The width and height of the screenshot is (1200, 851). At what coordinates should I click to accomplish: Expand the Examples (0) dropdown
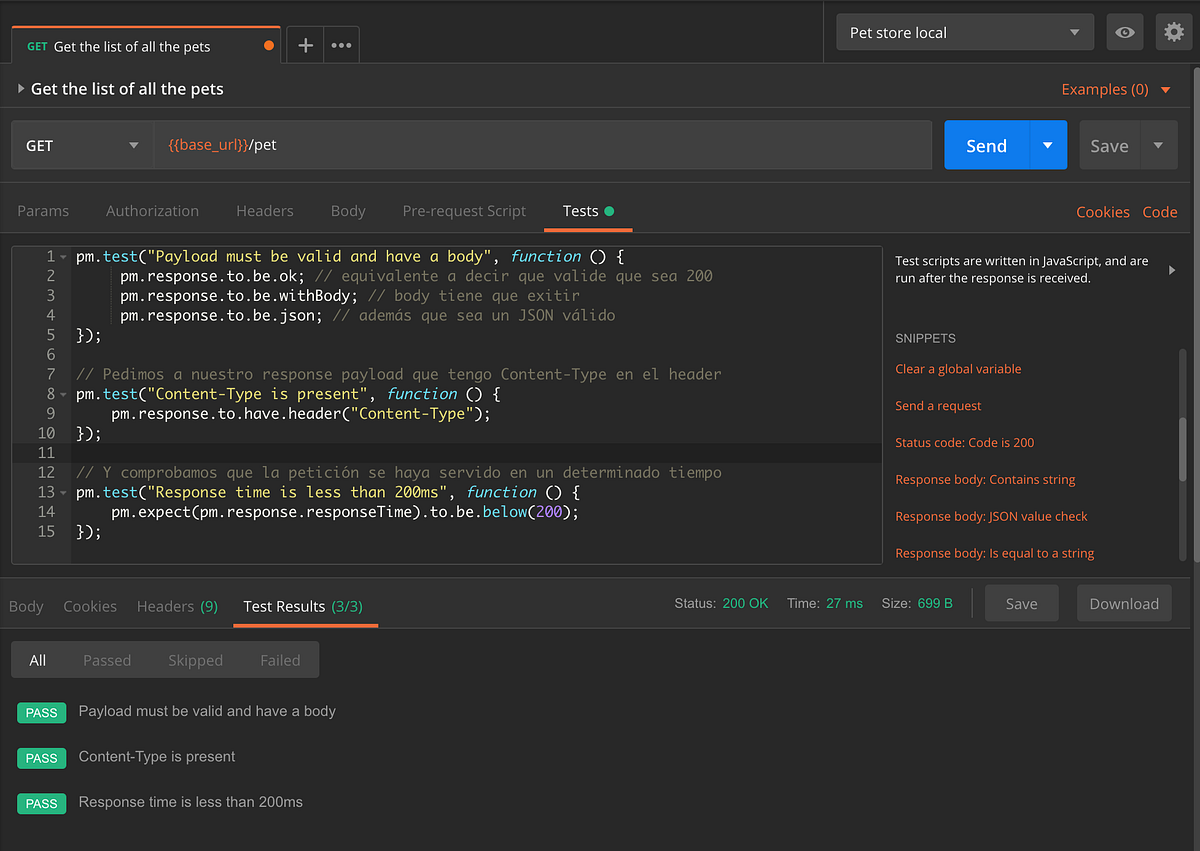tap(1117, 89)
